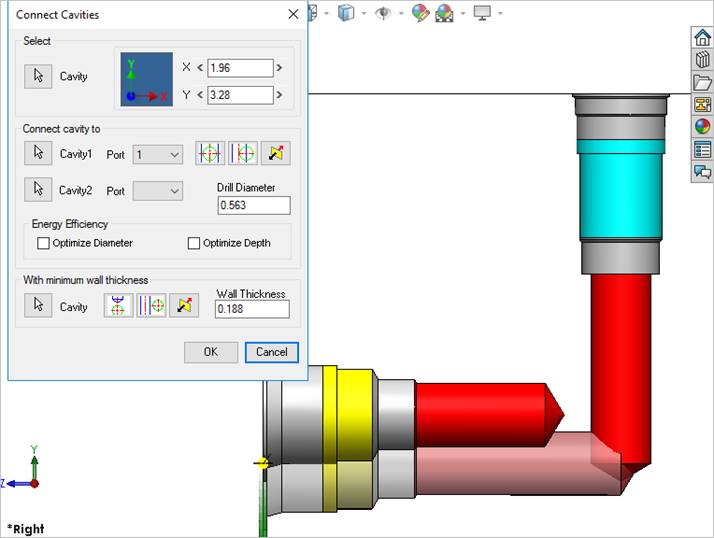Enable the Optimize Depth checkbox
Screen dimensions: 714x538
pos(194,243)
